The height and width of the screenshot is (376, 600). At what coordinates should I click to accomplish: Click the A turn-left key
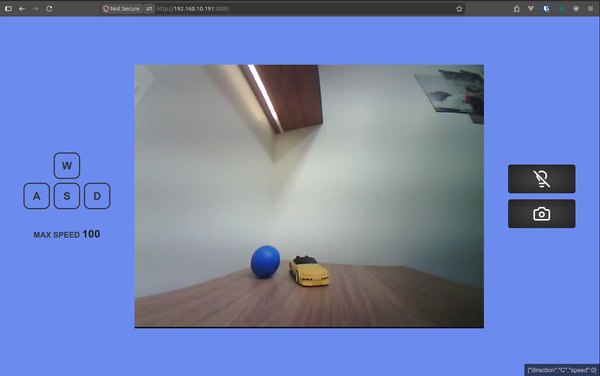[36, 196]
